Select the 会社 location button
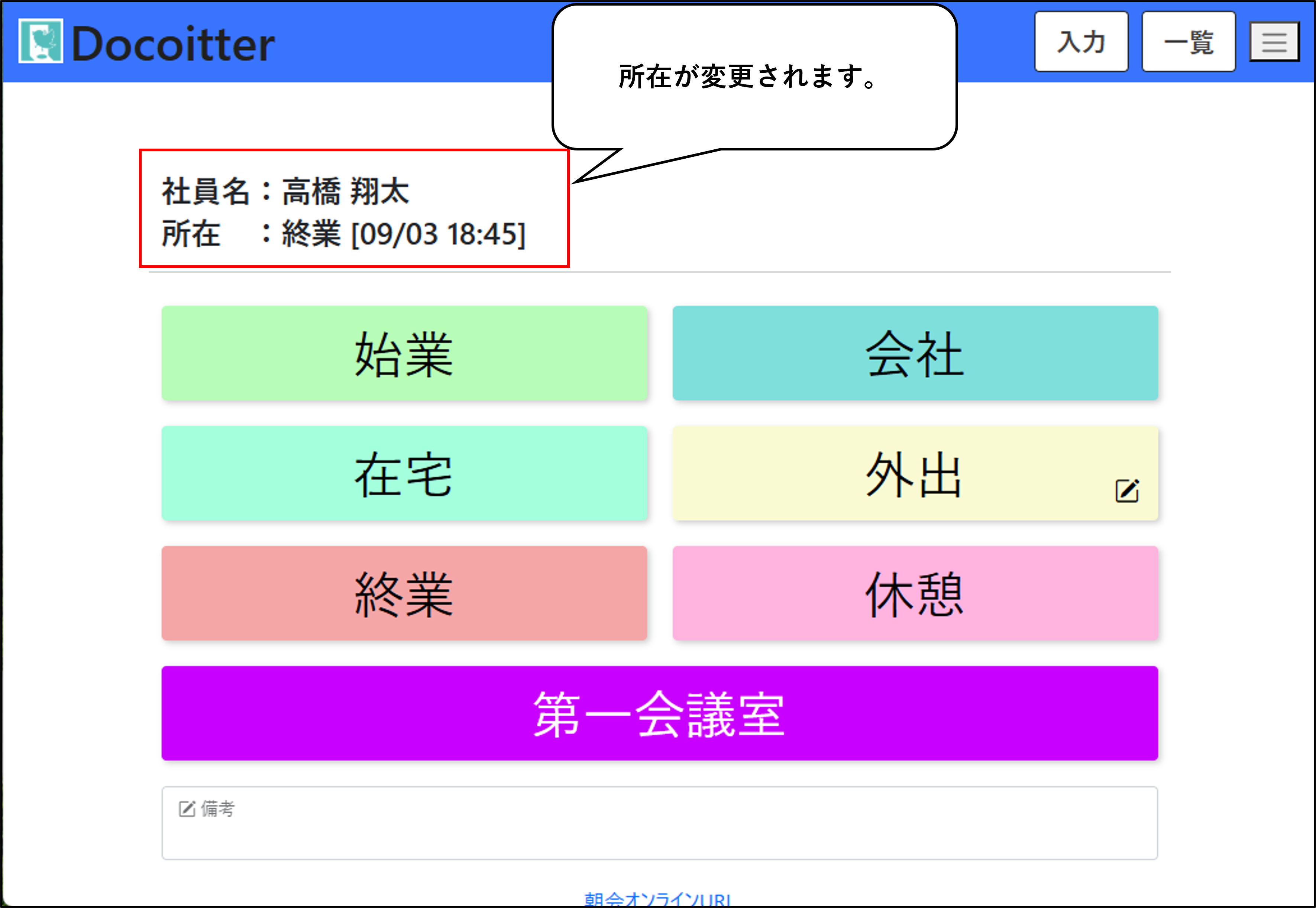1316x908 pixels. pyautogui.click(x=915, y=353)
